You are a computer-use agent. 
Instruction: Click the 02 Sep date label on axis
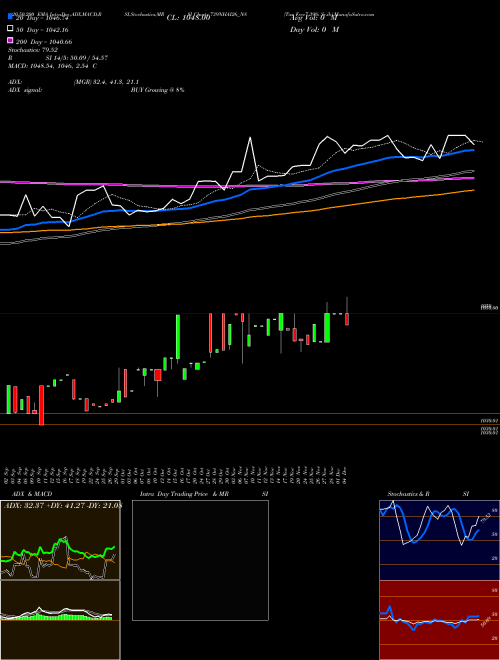tap(7, 475)
